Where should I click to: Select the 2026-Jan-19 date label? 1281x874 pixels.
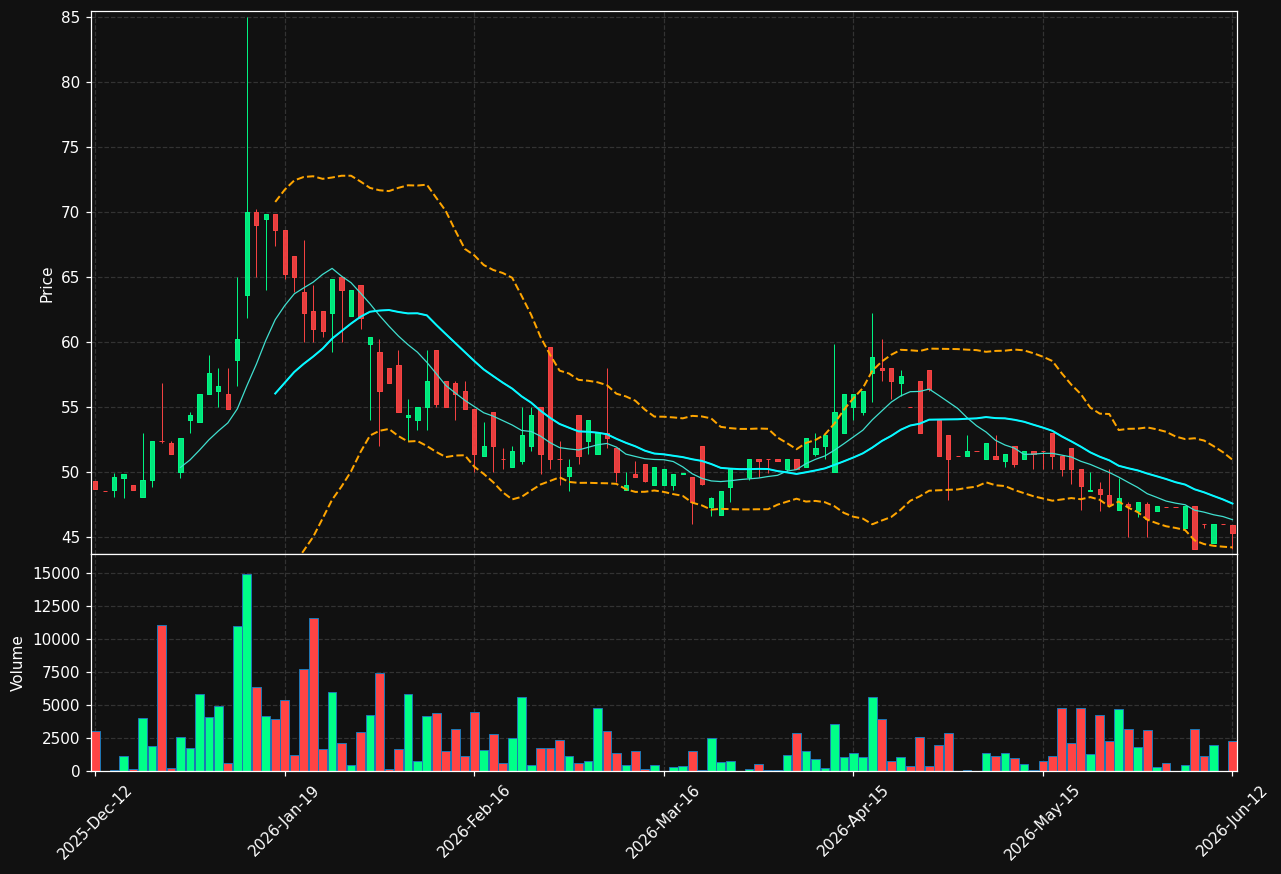[286, 820]
